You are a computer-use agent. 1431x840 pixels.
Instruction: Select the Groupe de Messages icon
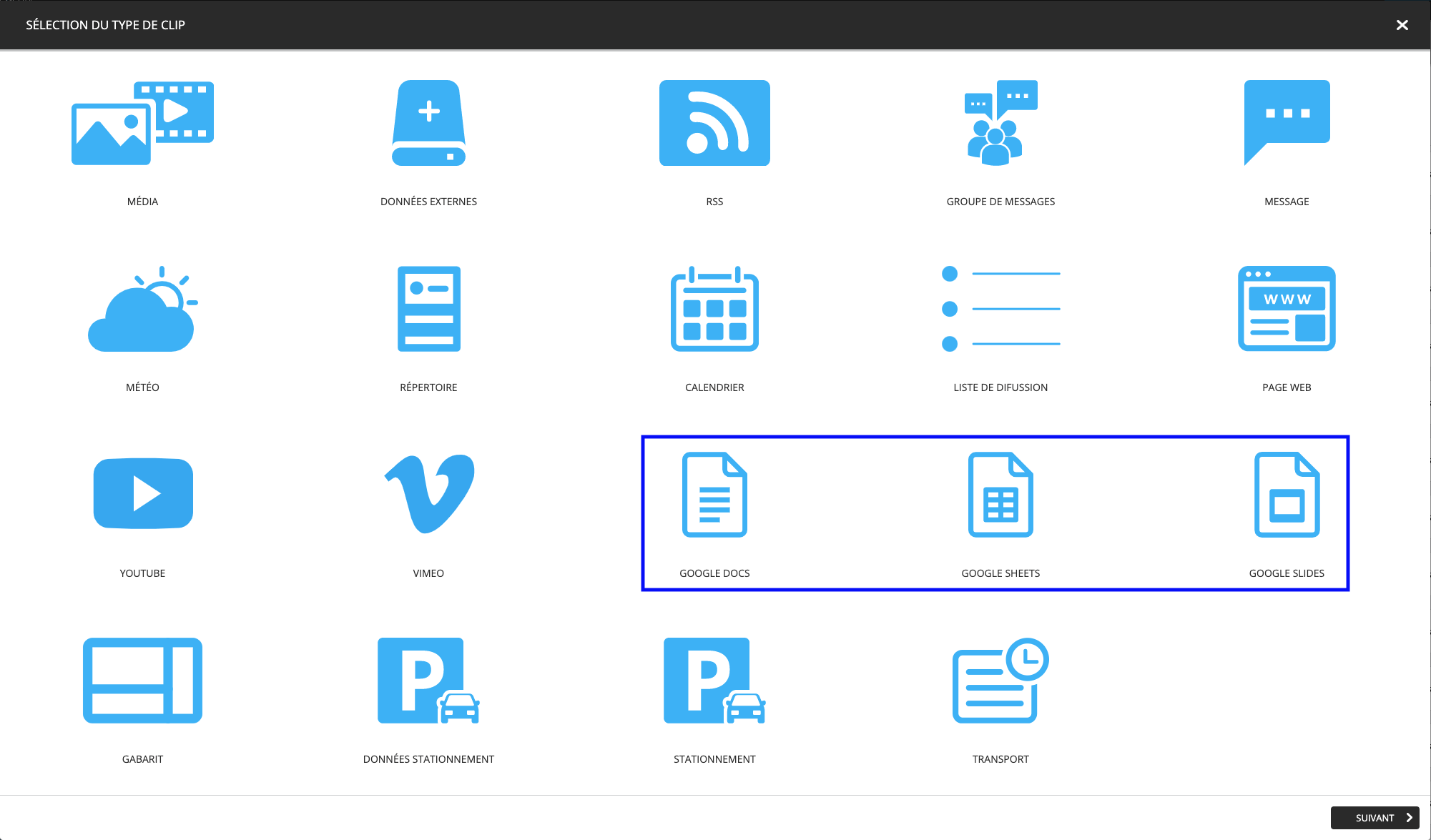point(1000,123)
